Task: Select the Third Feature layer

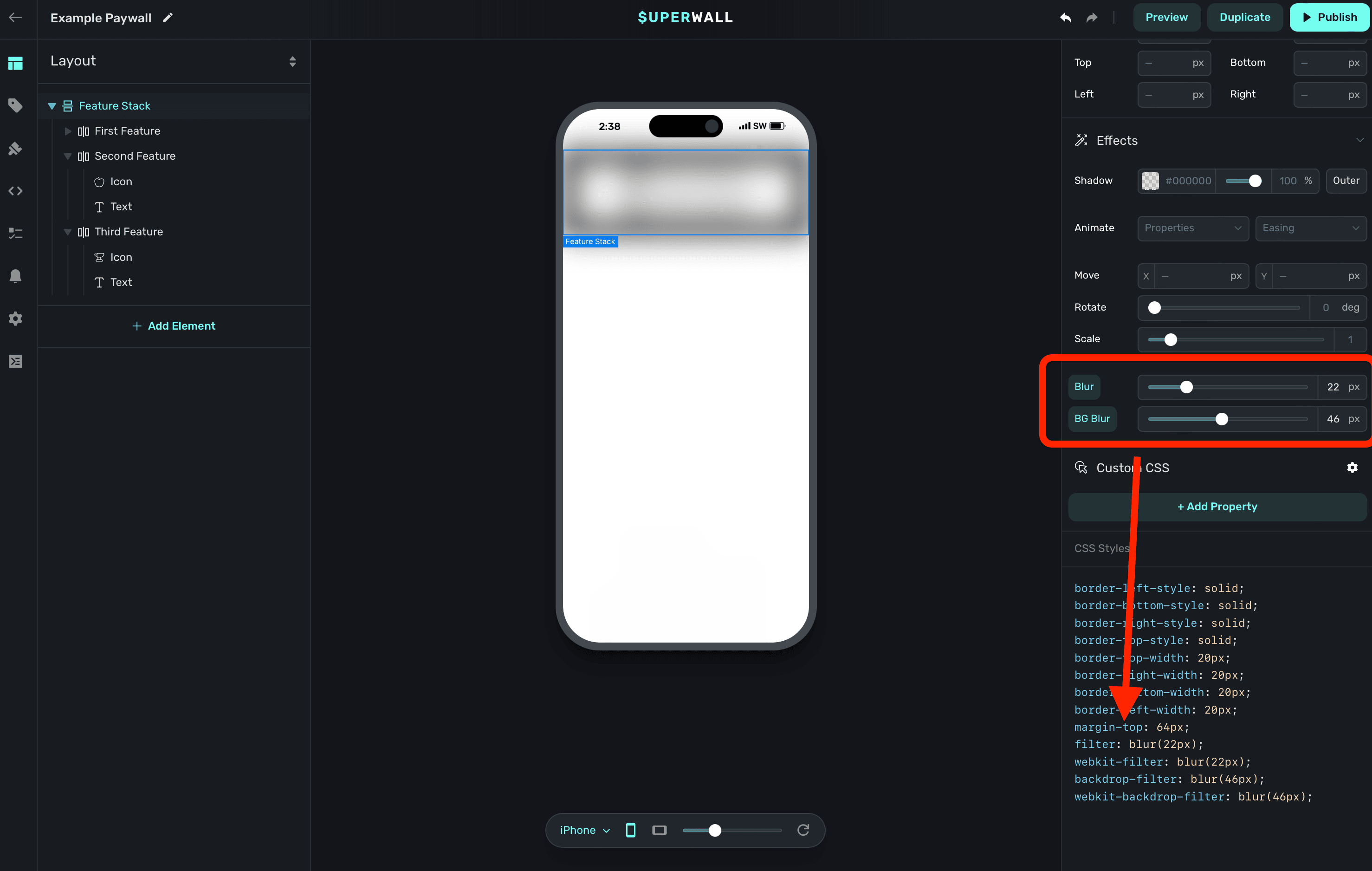Action: 129,232
